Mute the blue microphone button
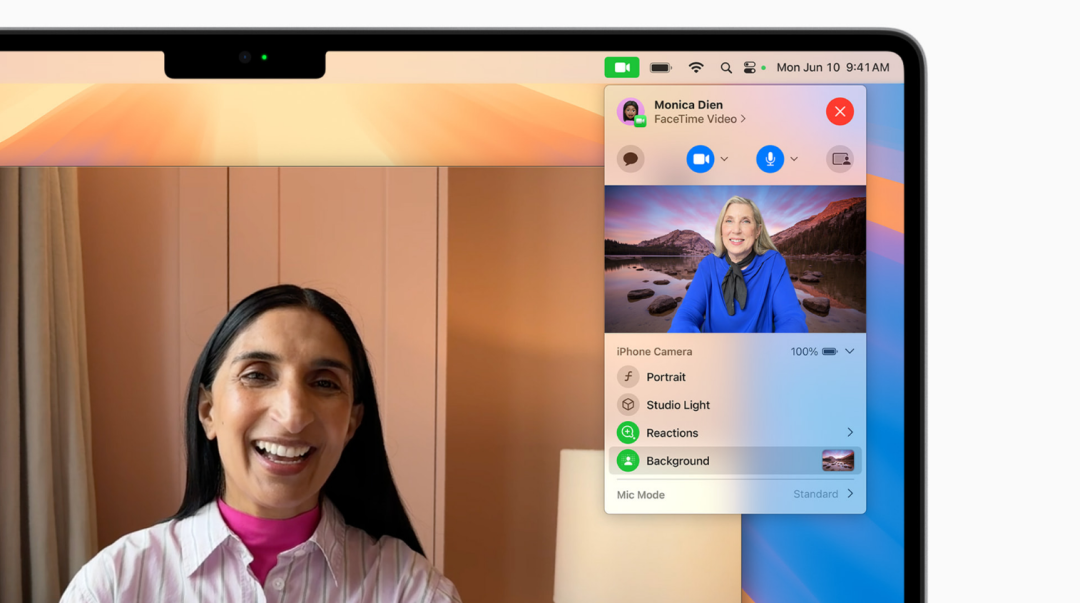The image size is (1080, 603). pyautogui.click(x=770, y=159)
